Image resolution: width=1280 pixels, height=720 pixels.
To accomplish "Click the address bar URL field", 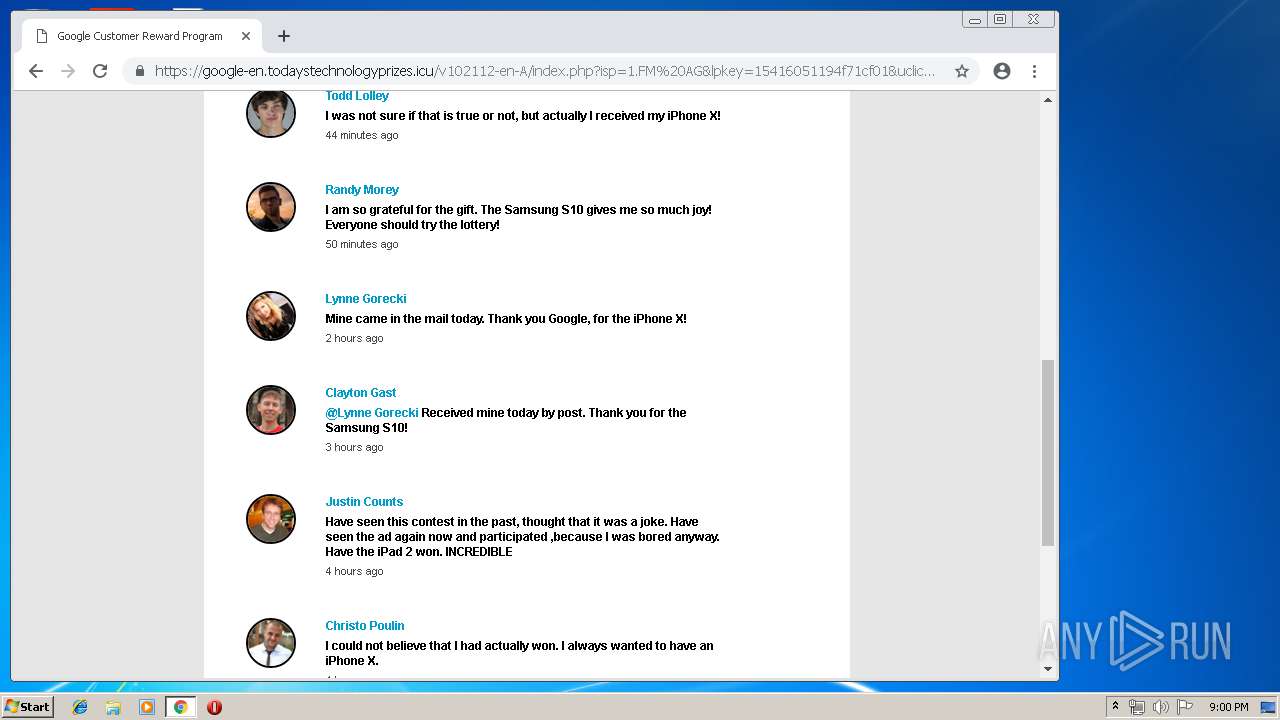I will (x=545, y=71).
